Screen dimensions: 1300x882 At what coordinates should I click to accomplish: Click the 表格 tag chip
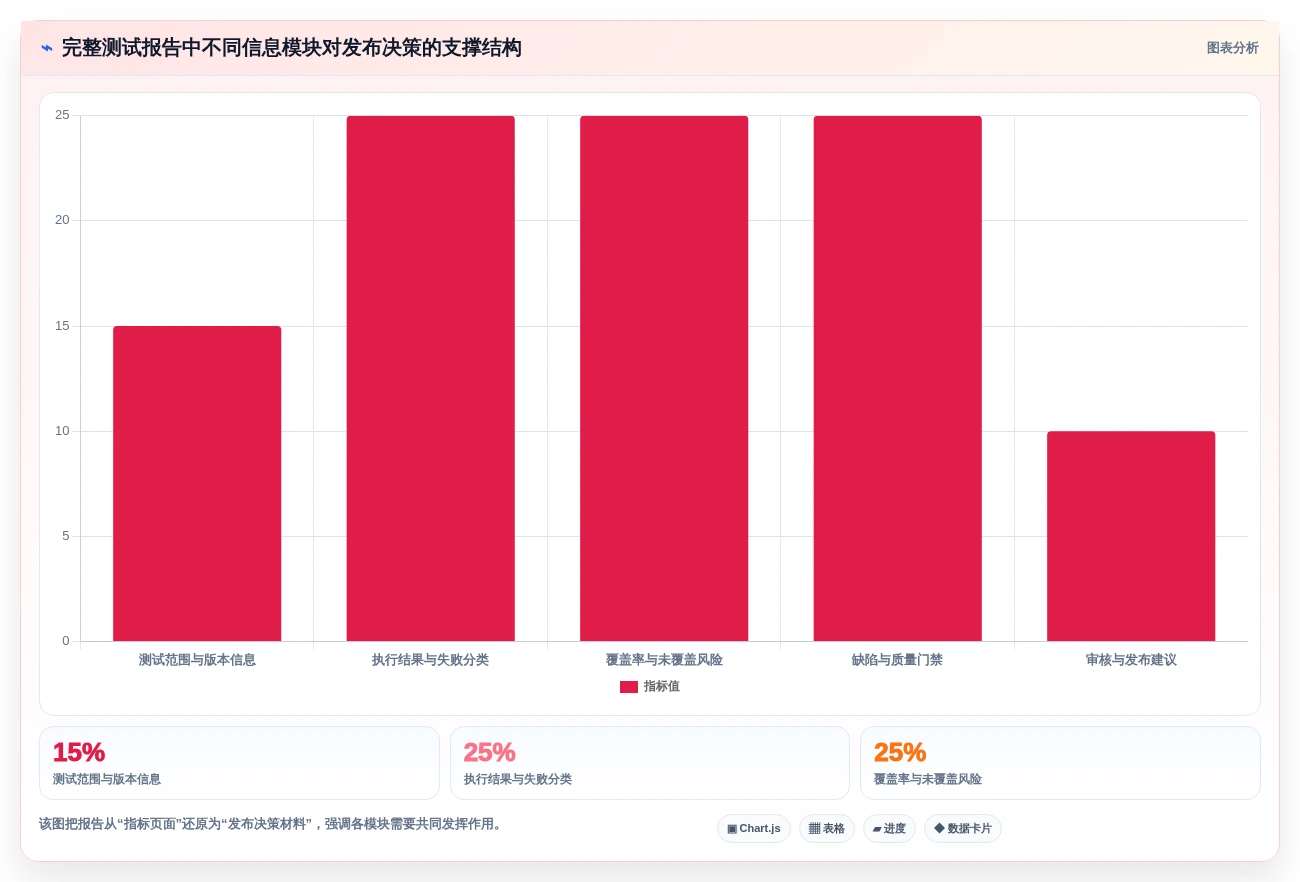[x=827, y=828]
